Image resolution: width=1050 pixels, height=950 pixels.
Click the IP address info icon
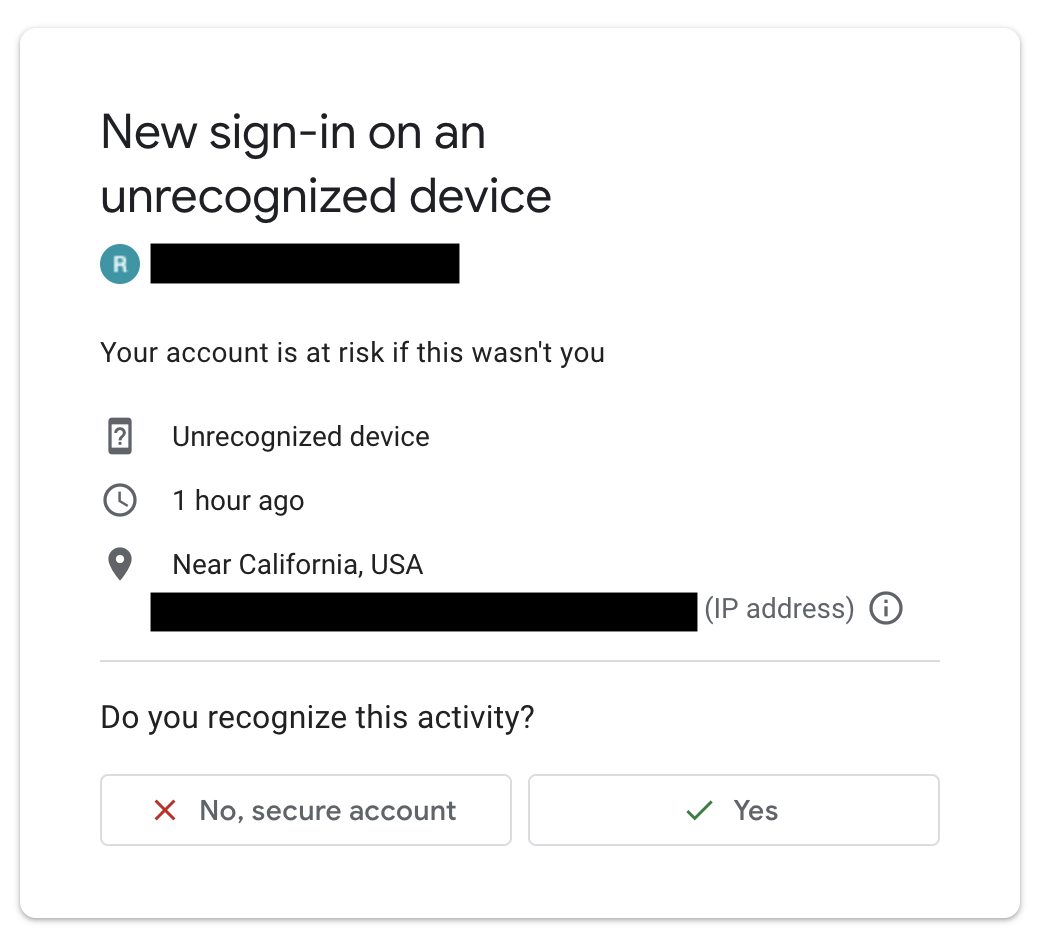(x=885, y=609)
